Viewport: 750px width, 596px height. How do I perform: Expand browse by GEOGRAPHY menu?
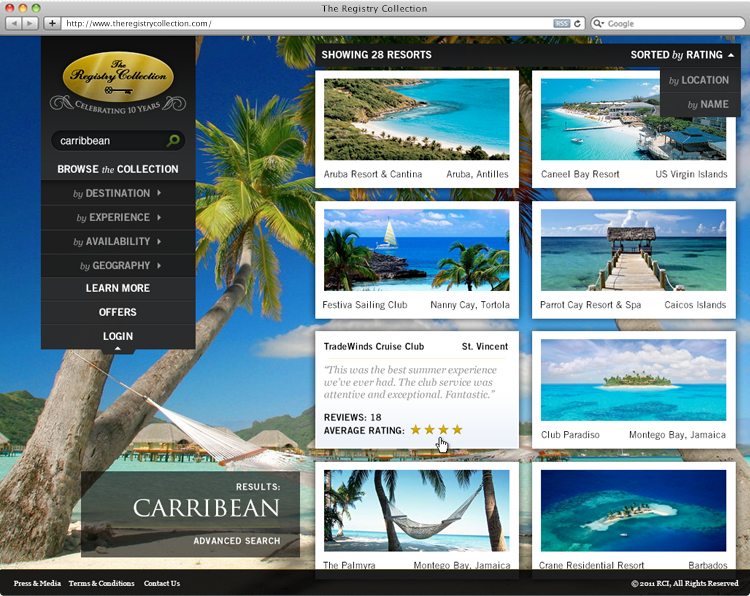click(118, 265)
